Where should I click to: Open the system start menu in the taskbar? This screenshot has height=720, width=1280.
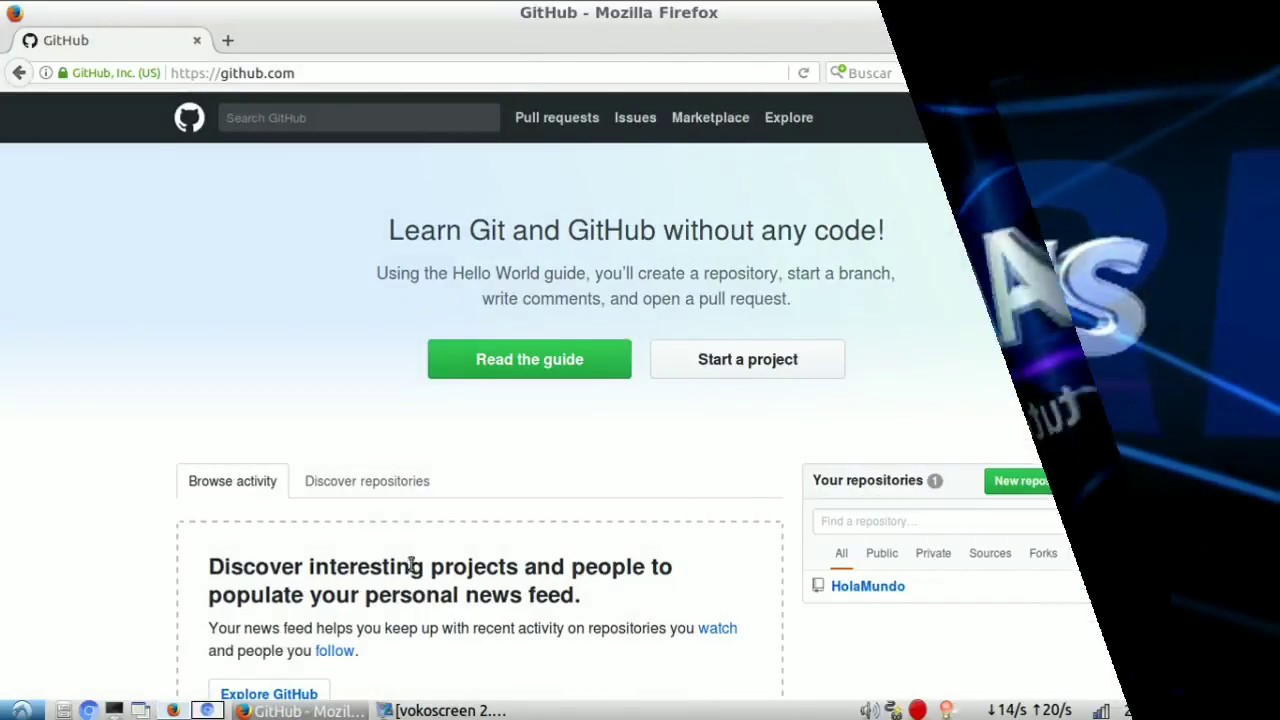click(20, 710)
